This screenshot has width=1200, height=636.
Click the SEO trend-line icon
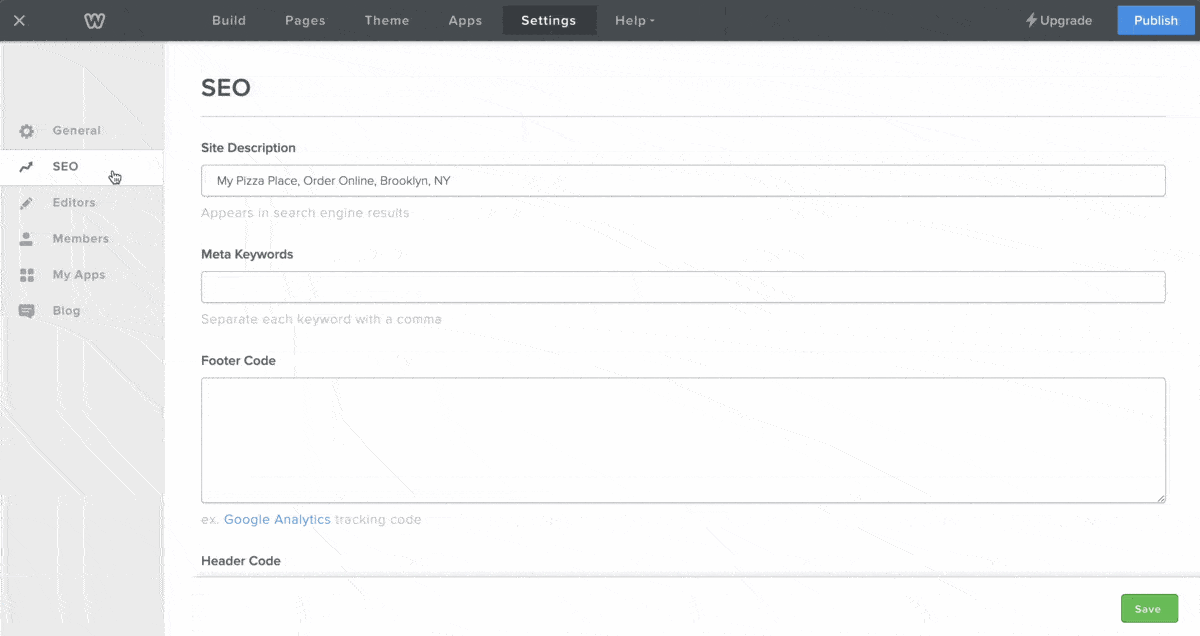[27, 167]
